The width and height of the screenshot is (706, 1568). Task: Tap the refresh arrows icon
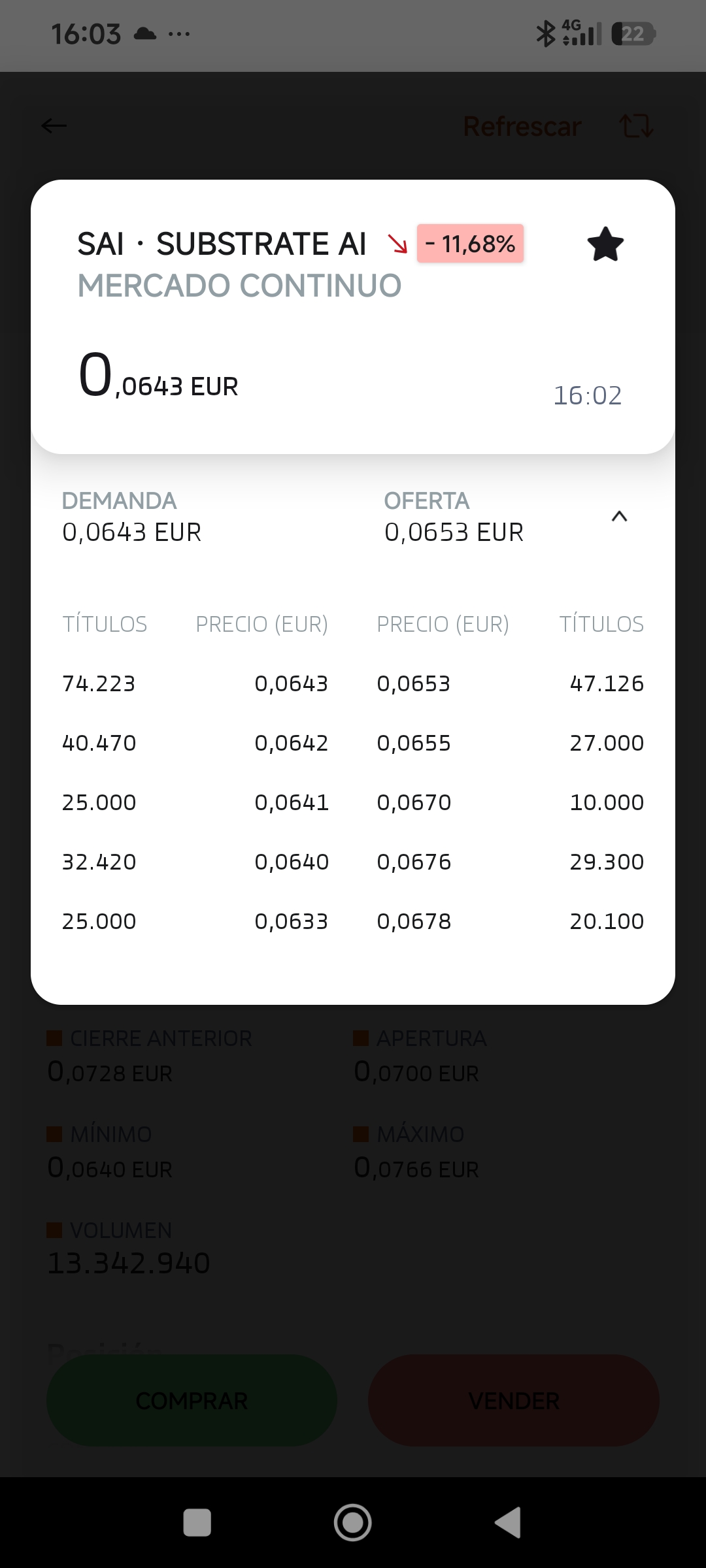(x=636, y=125)
